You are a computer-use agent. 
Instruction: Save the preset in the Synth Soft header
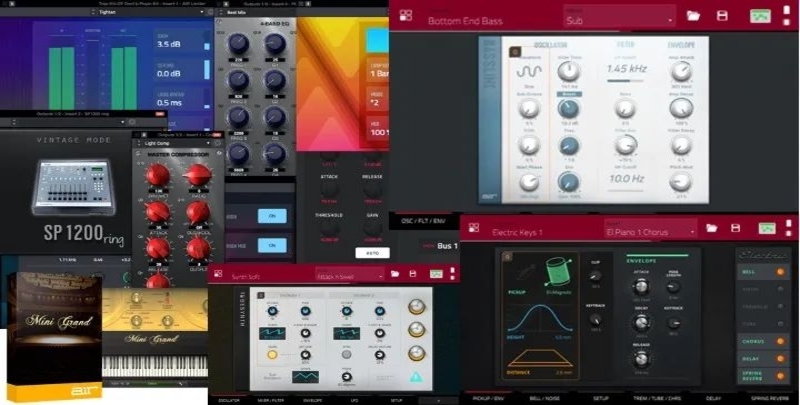coord(413,274)
